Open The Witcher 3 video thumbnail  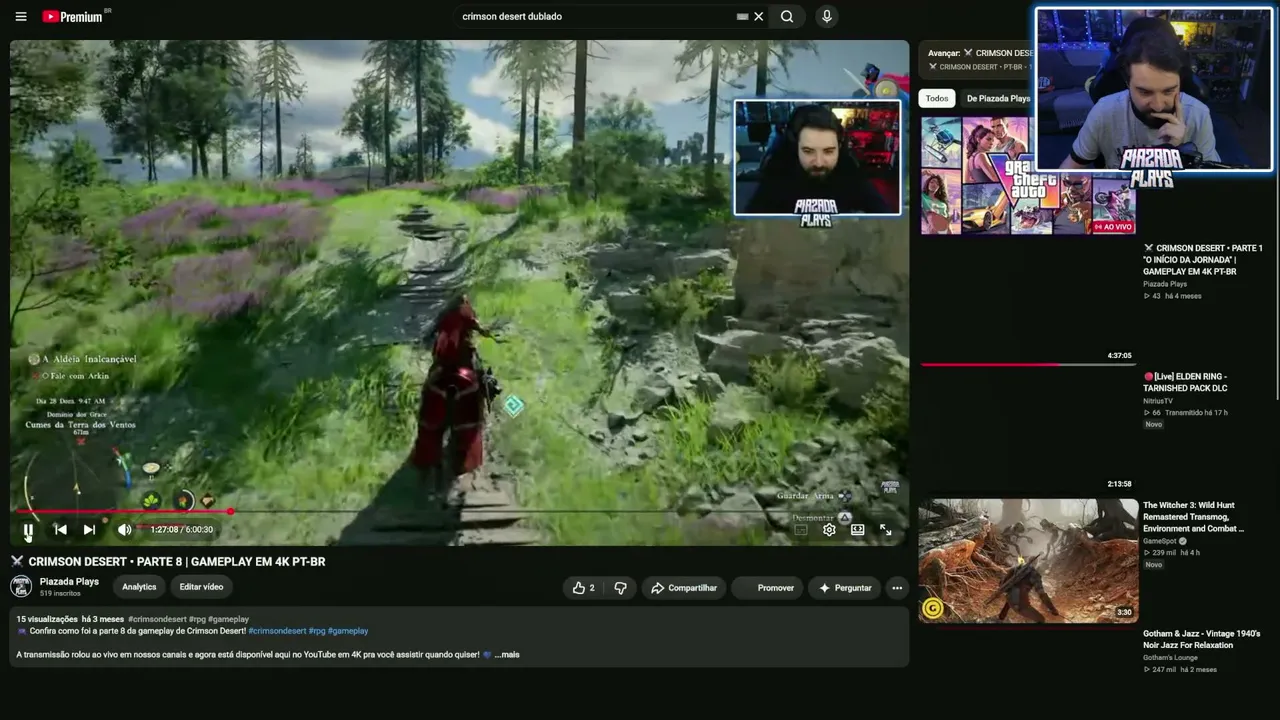tap(1028, 560)
